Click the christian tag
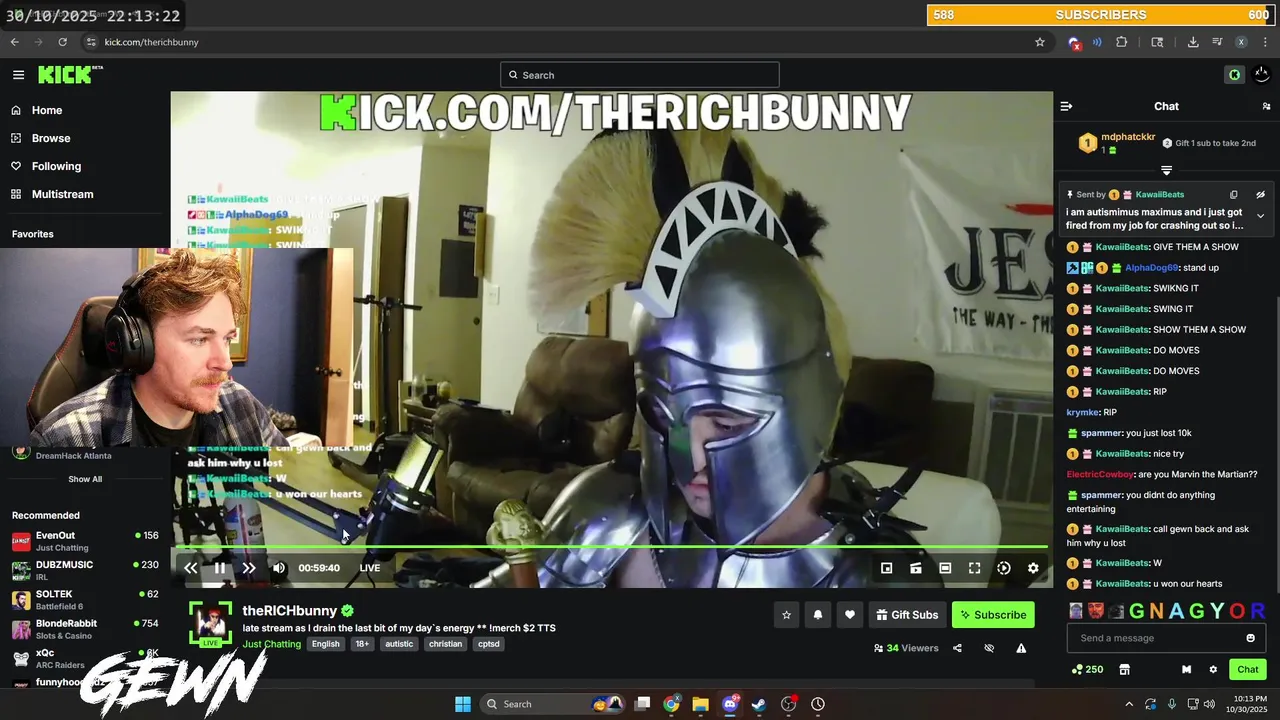 (x=445, y=644)
